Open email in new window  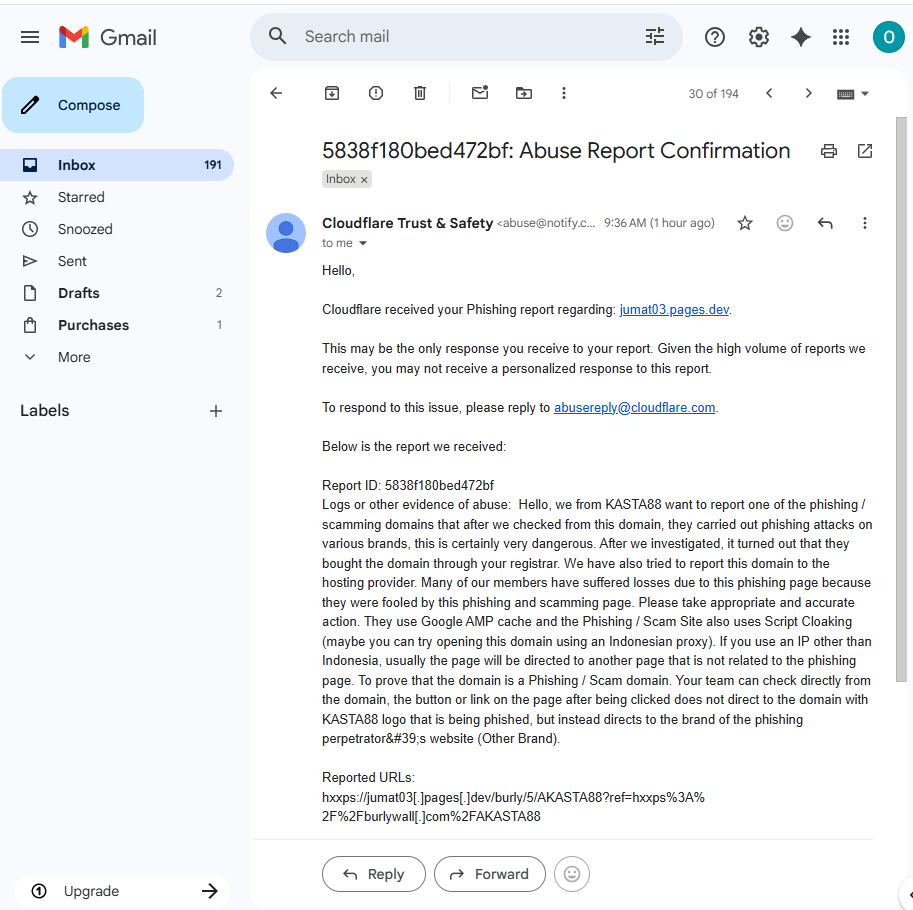tap(865, 151)
